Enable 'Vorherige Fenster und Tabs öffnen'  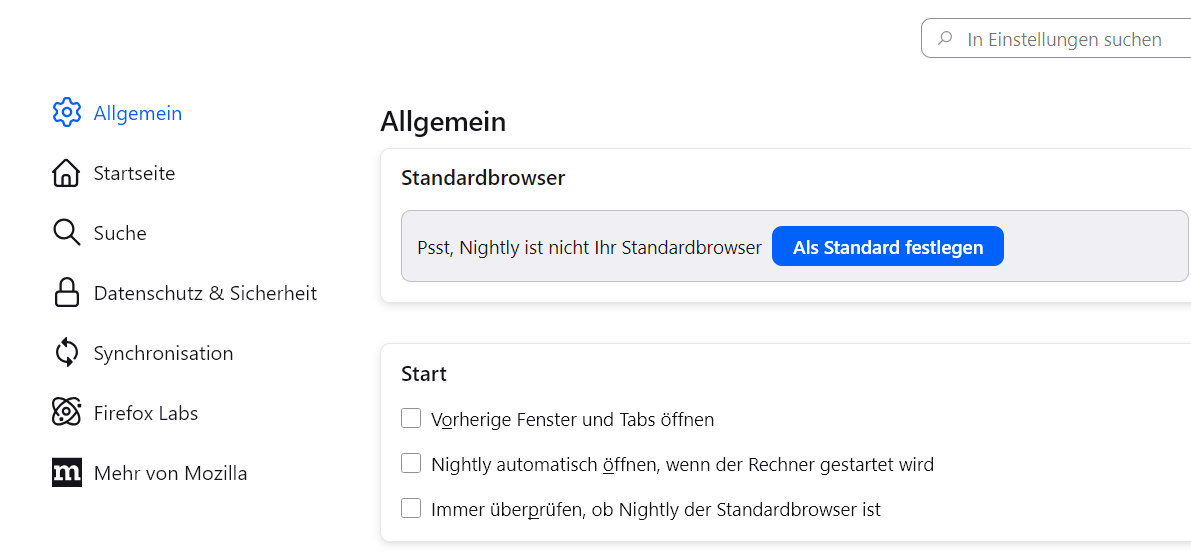(x=411, y=419)
